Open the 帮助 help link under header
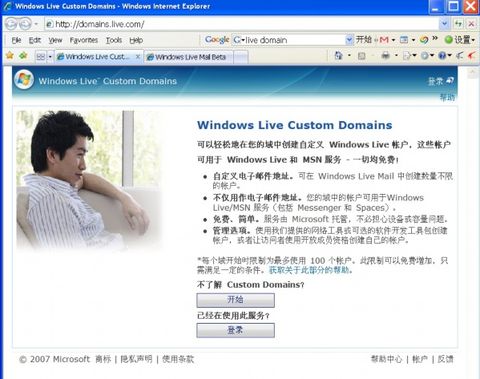The width and height of the screenshot is (480, 379). point(447,97)
